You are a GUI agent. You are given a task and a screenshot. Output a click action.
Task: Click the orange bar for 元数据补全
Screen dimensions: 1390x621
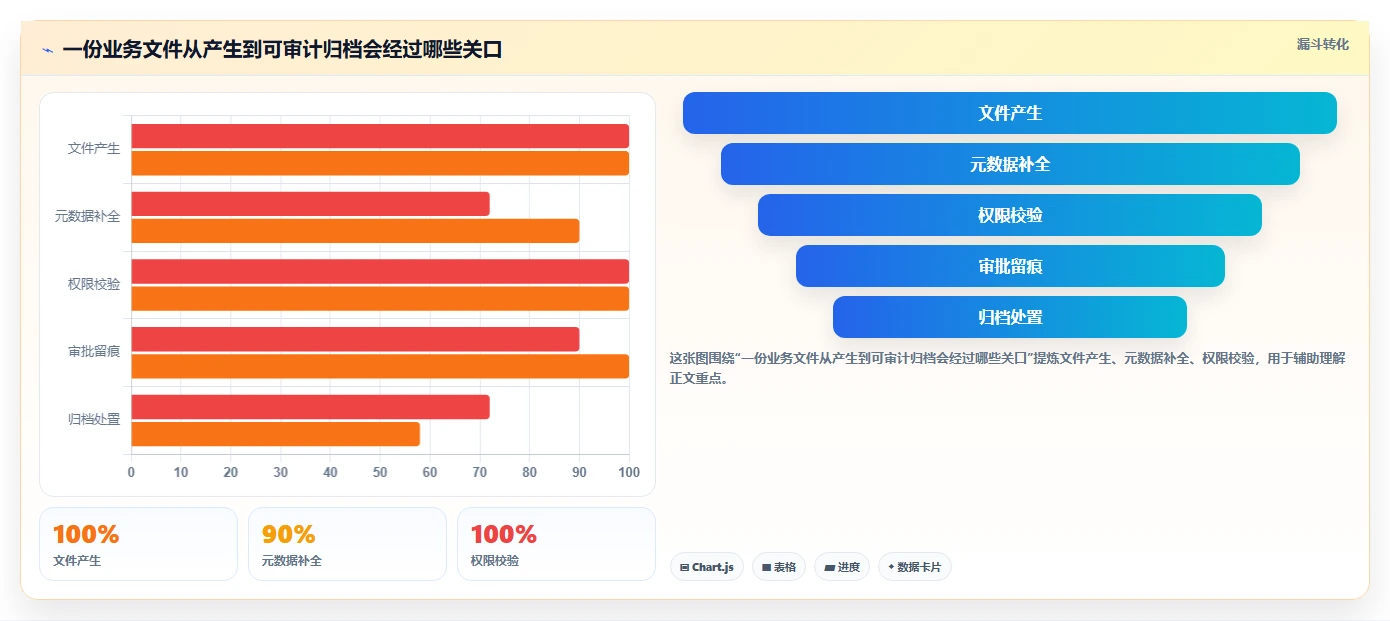[x=355, y=231]
